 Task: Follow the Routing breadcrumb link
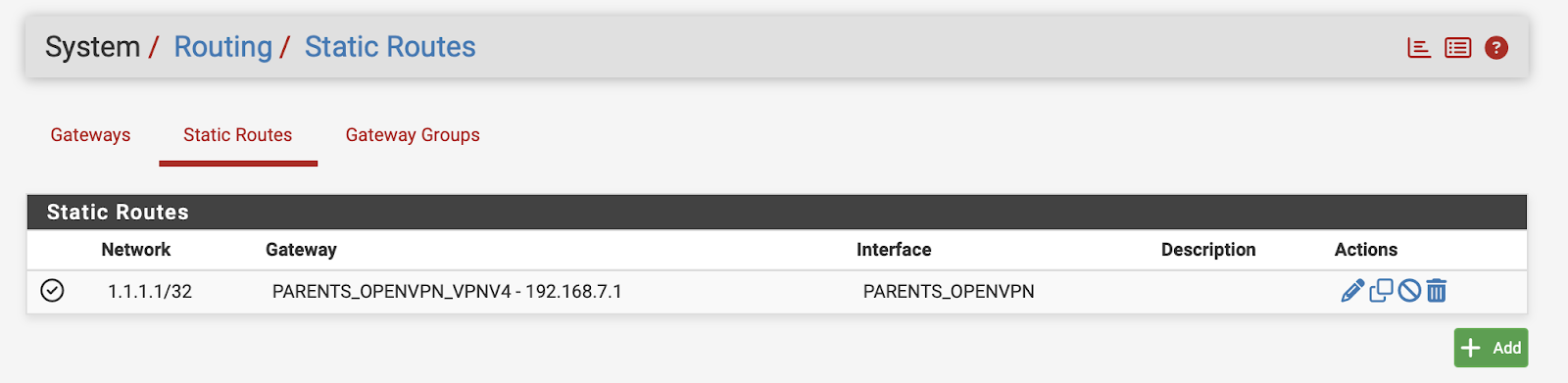pyautogui.click(x=223, y=47)
